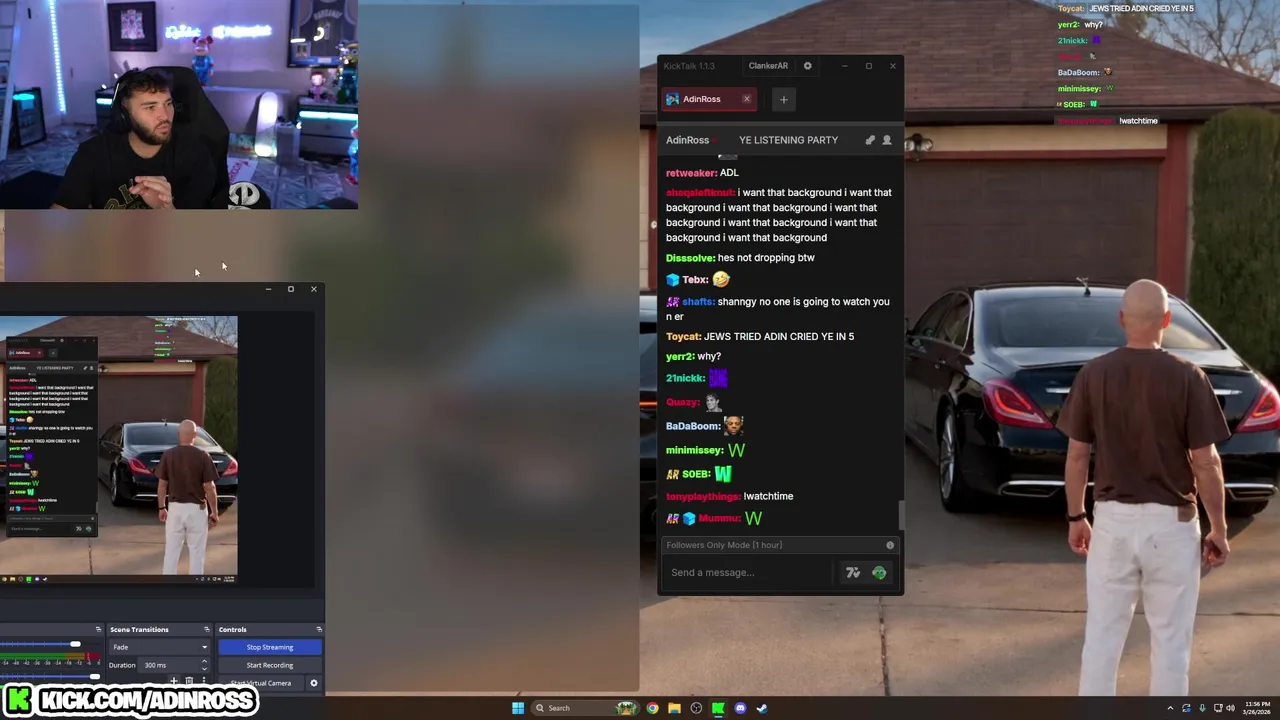The image size is (1280, 720).
Task: Click the microphone tray icon
Action: [x=1202, y=708]
